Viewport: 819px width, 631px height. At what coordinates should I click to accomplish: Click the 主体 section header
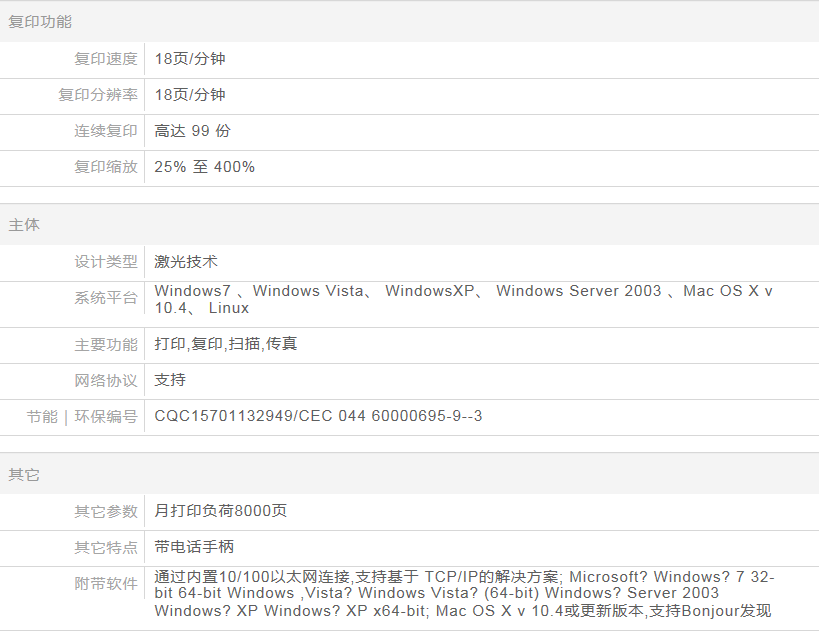[x=24, y=225]
